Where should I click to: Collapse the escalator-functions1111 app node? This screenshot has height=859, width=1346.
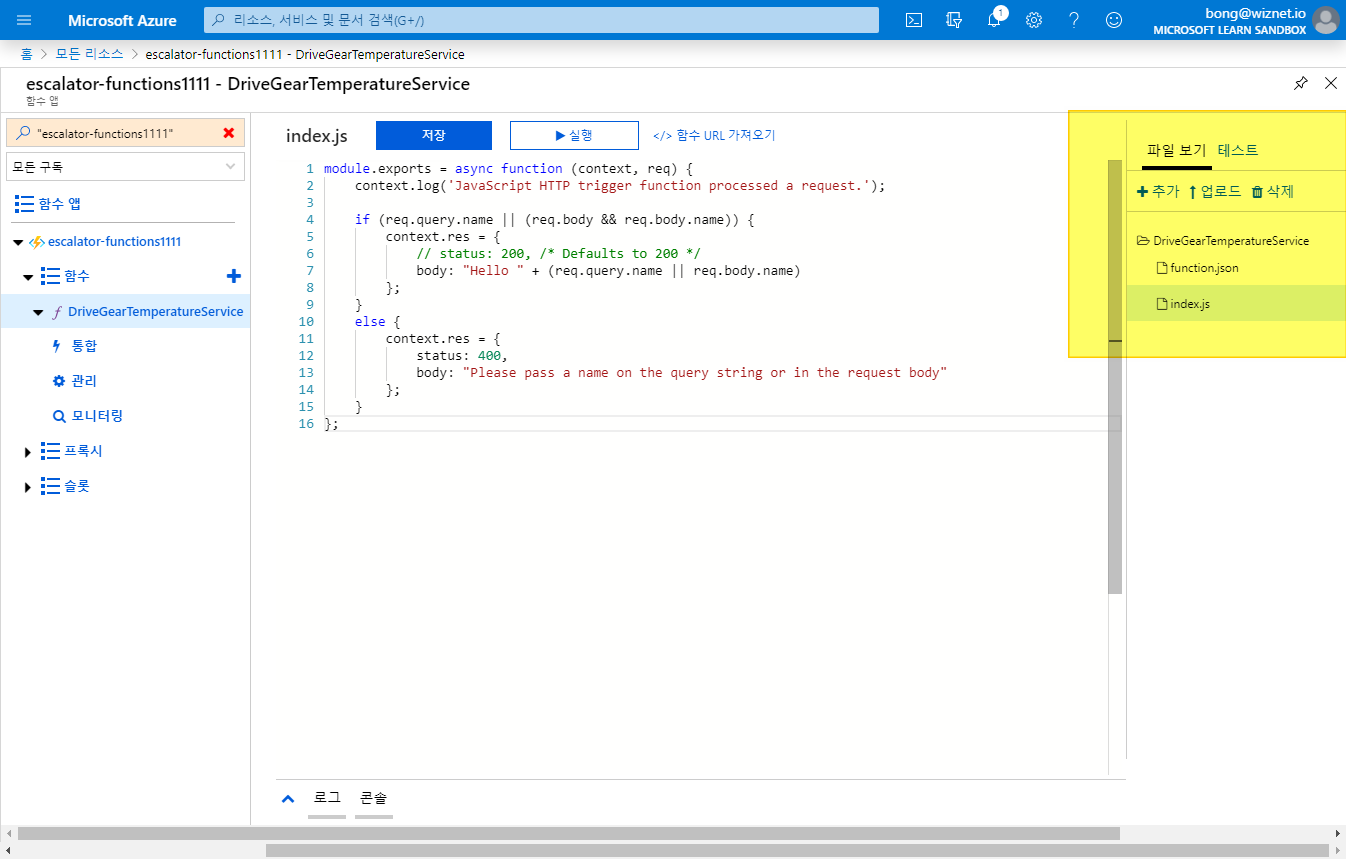click(19, 242)
